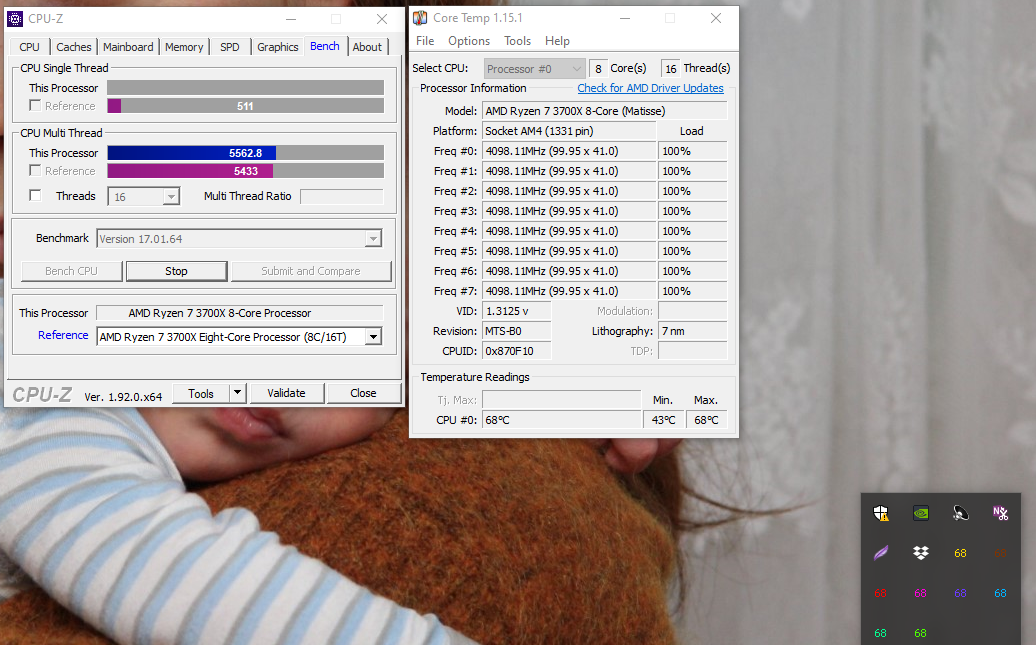Screen dimensions: 1036x645
Task: Open the purple feather tray icon
Action: click(881, 552)
